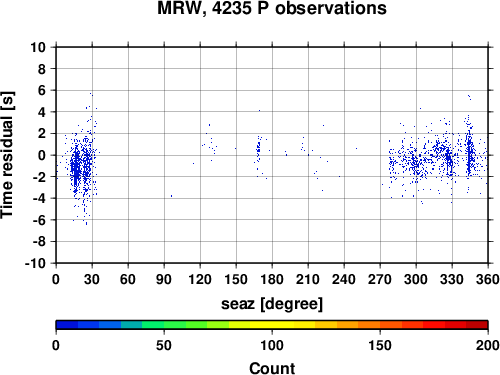Viewport: 500px width, 375px height.
Task: Click the dense data cluster near 15 degrees
Action: coord(76,168)
